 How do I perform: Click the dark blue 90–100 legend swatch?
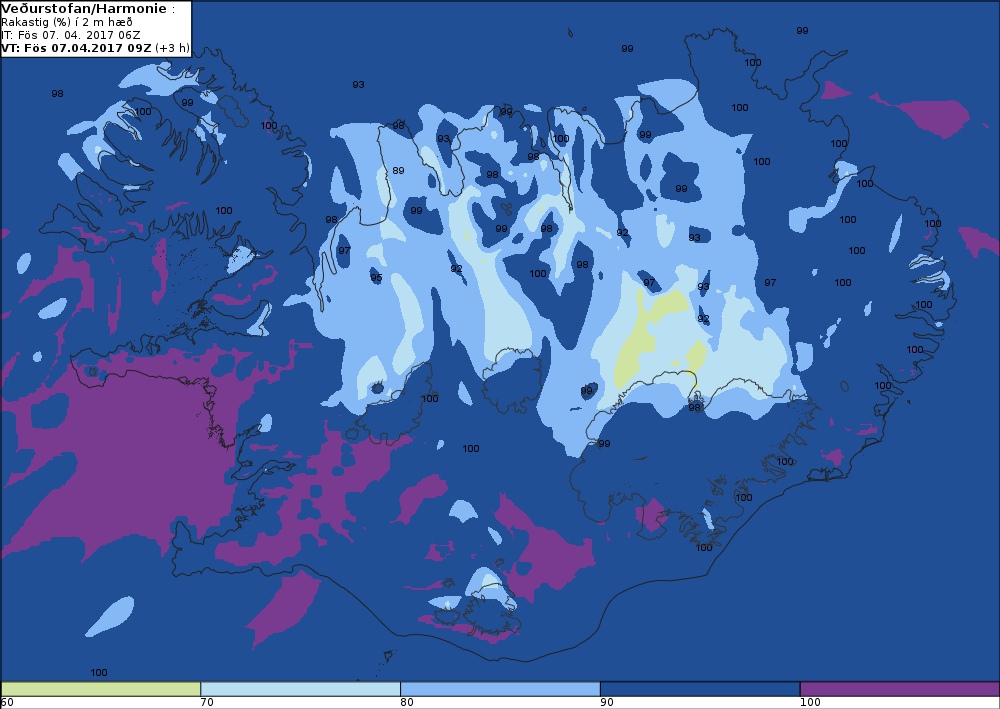tap(700, 689)
